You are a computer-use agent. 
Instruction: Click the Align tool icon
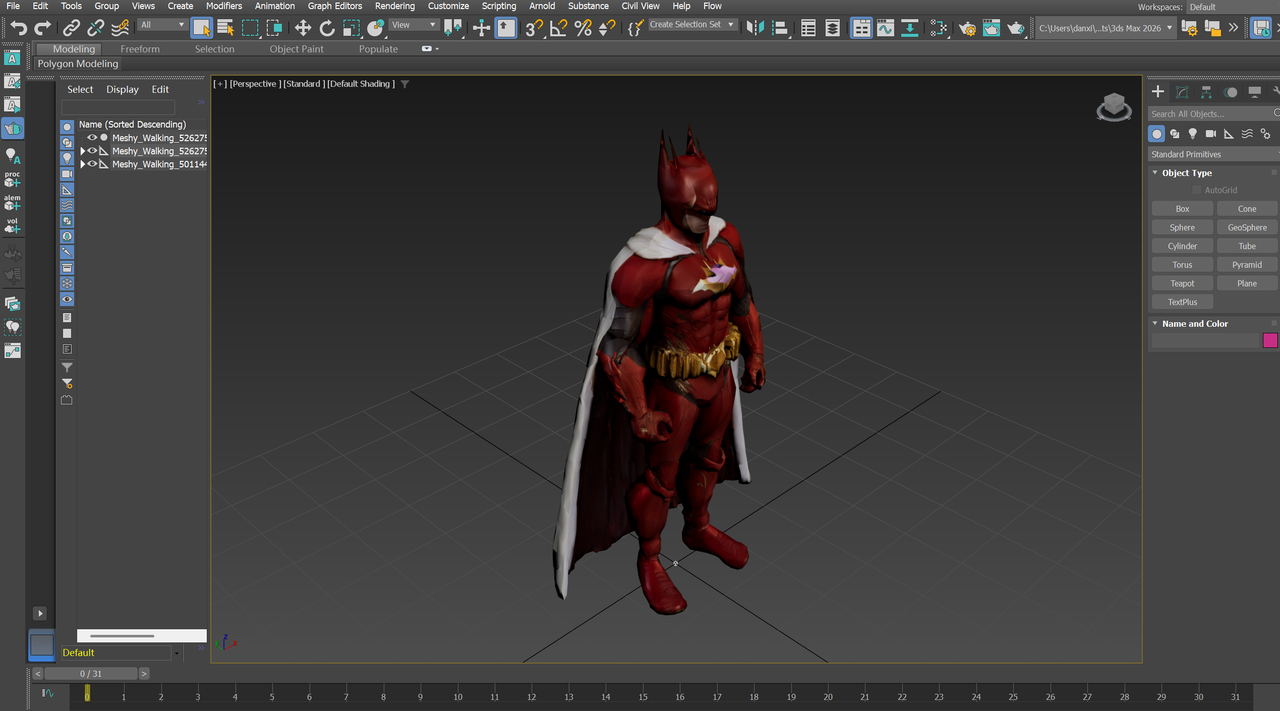780,28
